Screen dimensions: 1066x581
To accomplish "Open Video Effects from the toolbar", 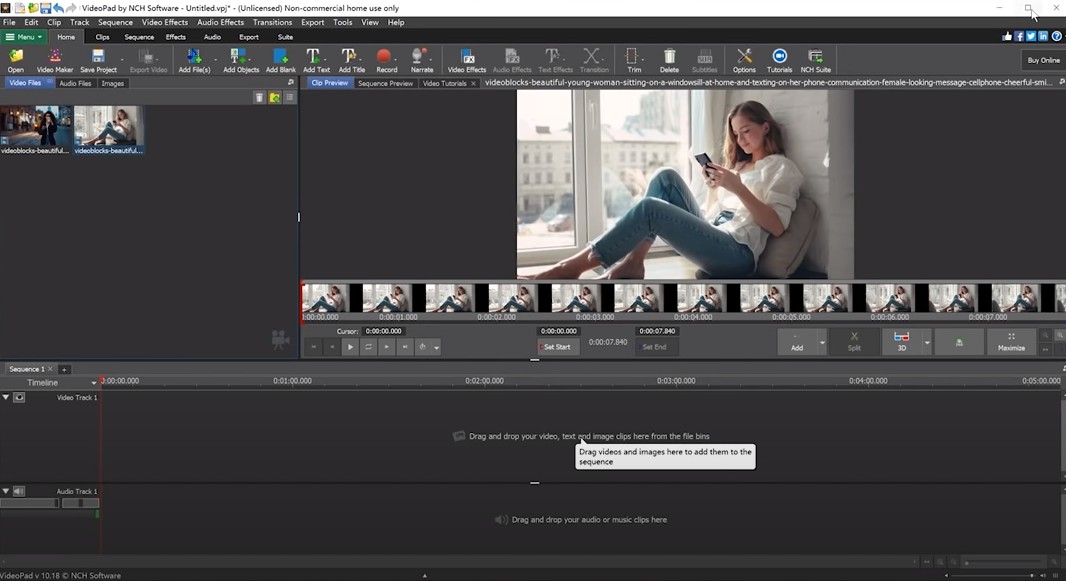I will 466,60.
